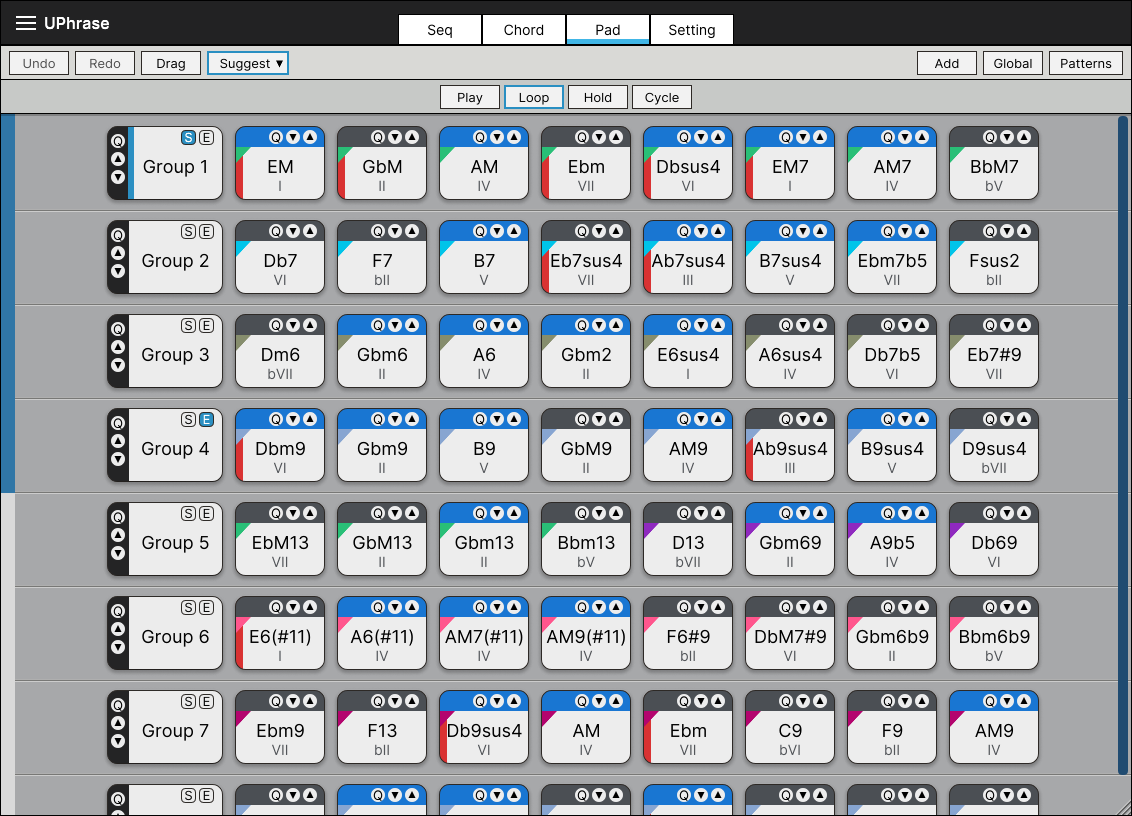
Task: Click the Q icon on the Ebm9 pad
Action: (x=276, y=701)
